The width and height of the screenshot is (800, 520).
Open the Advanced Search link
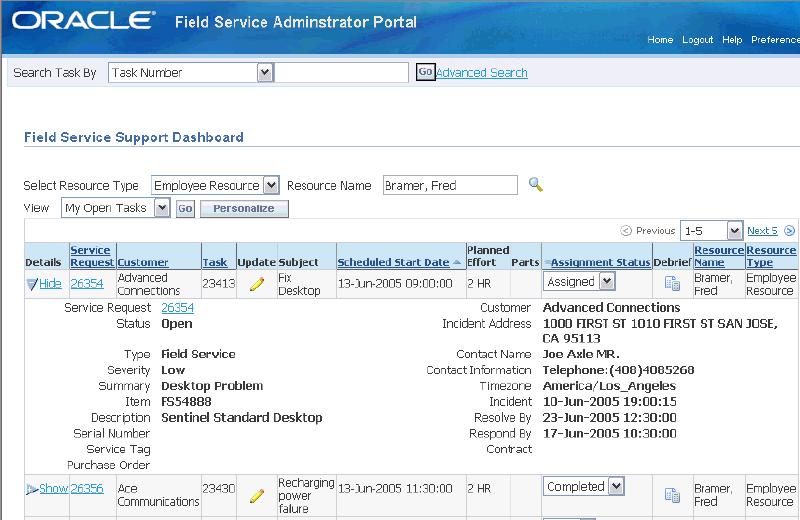point(482,73)
